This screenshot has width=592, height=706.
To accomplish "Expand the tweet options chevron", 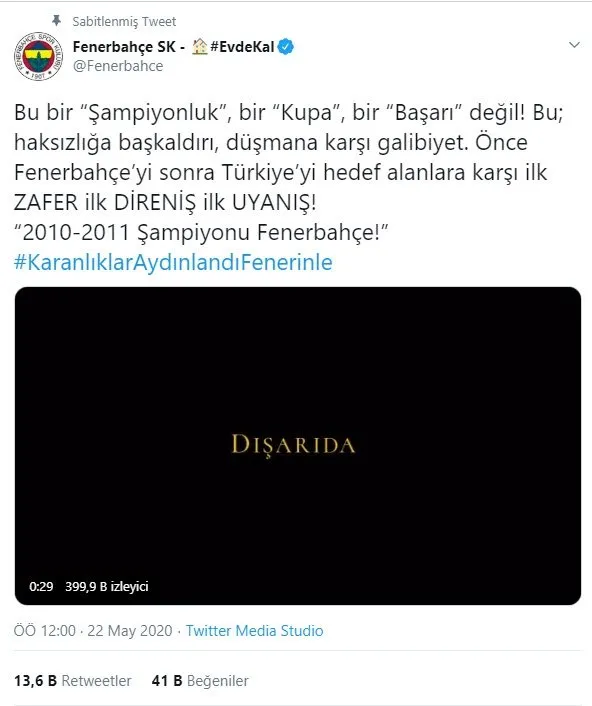I will click(574, 45).
